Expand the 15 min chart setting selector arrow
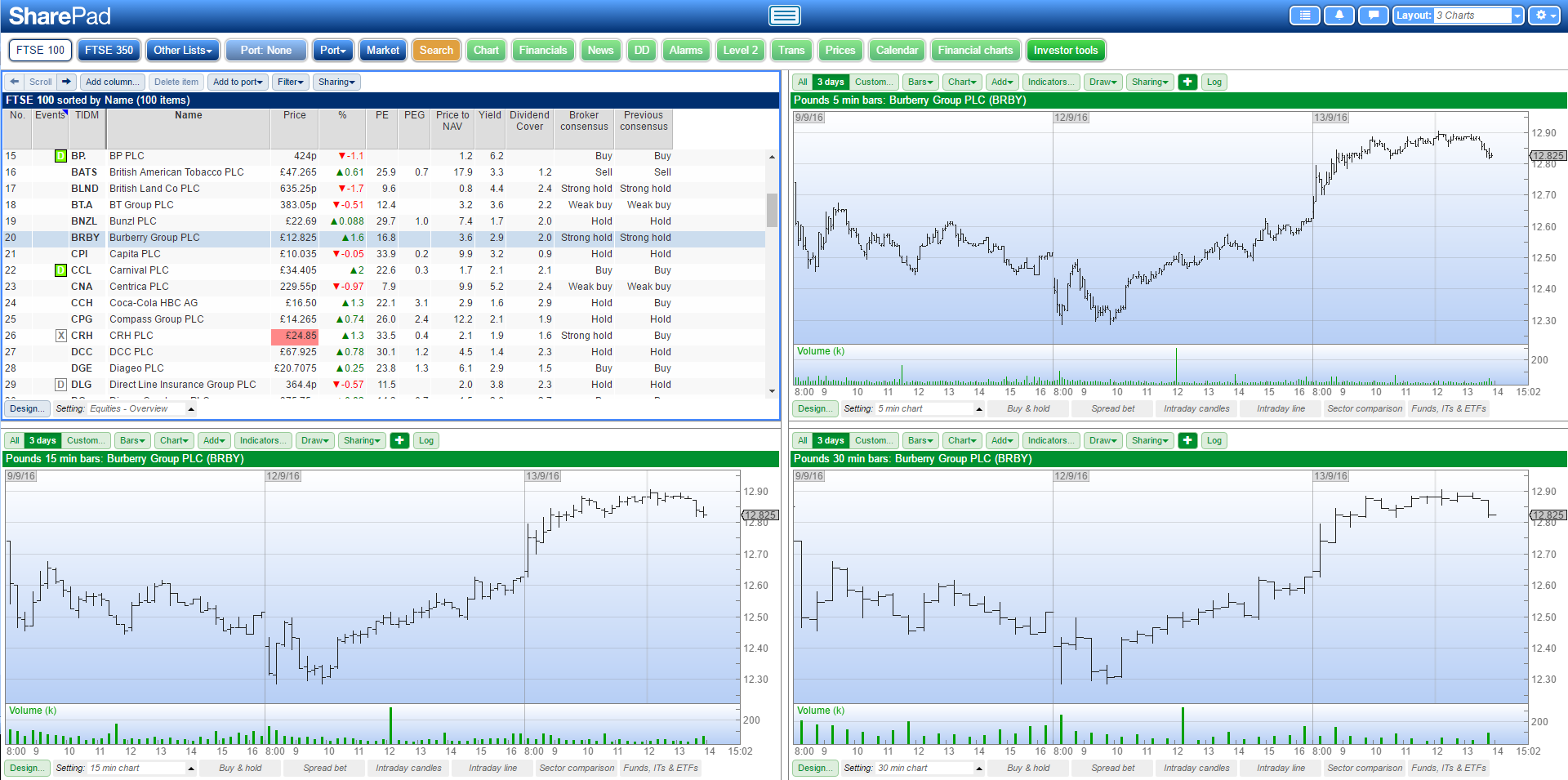Screen dimensions: 1568x780 191,768
